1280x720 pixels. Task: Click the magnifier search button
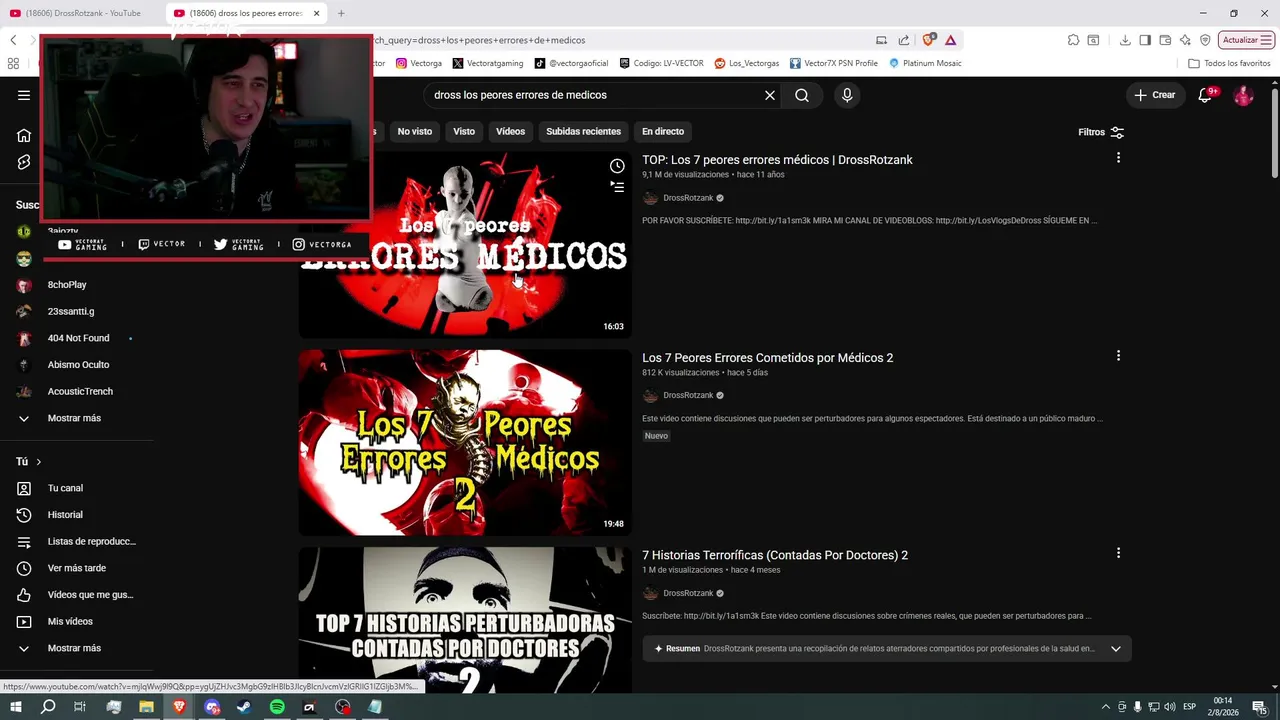tap(802, 95)
